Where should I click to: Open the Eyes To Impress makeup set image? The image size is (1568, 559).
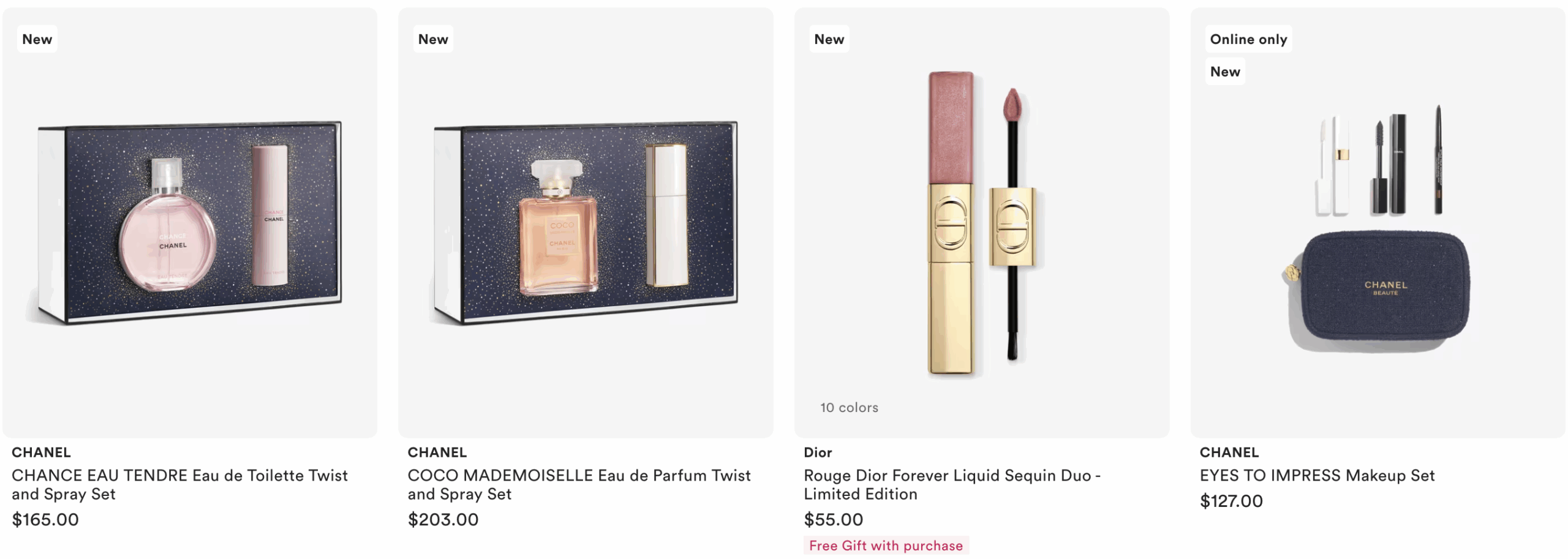click(x=1378, y=222)
